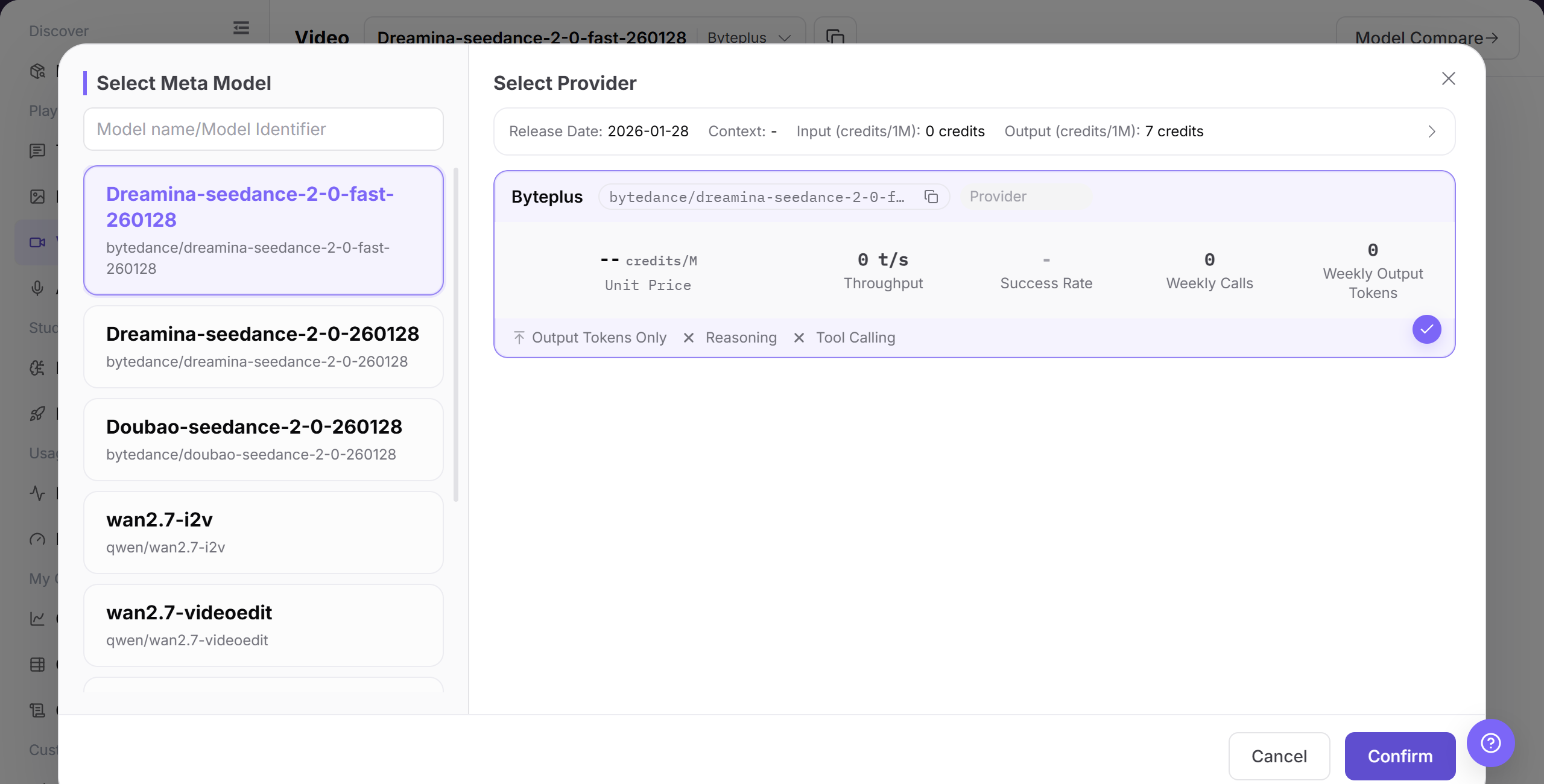1544x784 pixels.
Task: Open the purple help question-mark button
Action: tap(1490, 743)
